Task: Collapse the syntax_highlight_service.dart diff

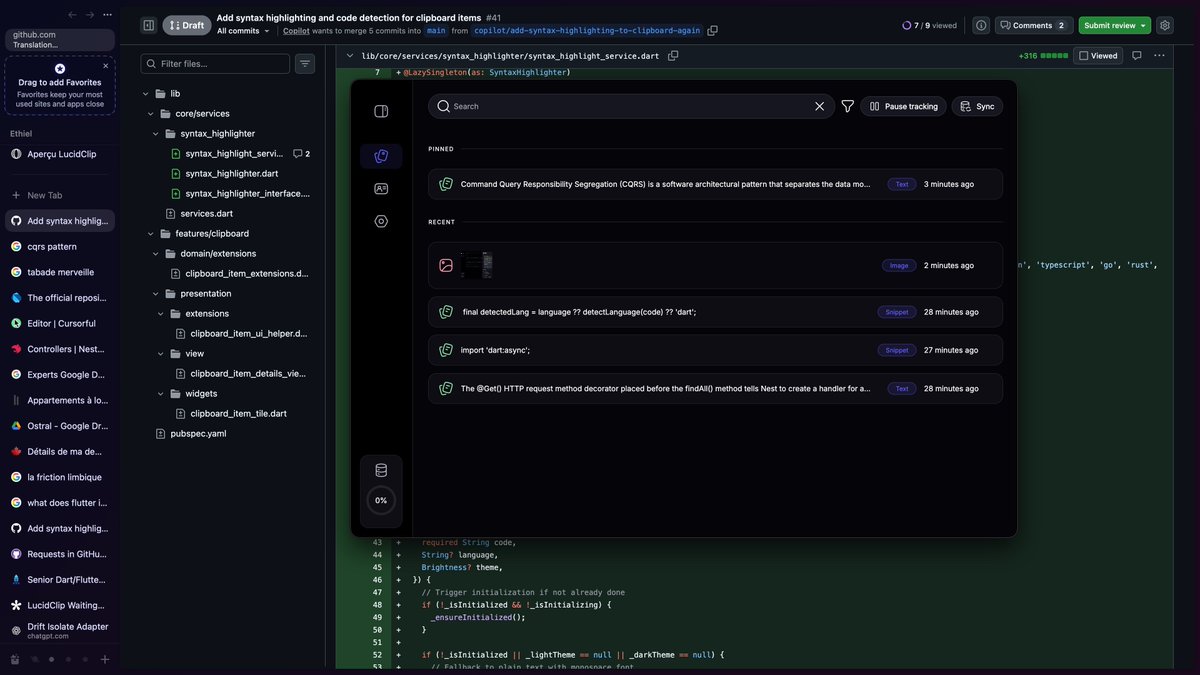Action: click(x=350, y=56)
